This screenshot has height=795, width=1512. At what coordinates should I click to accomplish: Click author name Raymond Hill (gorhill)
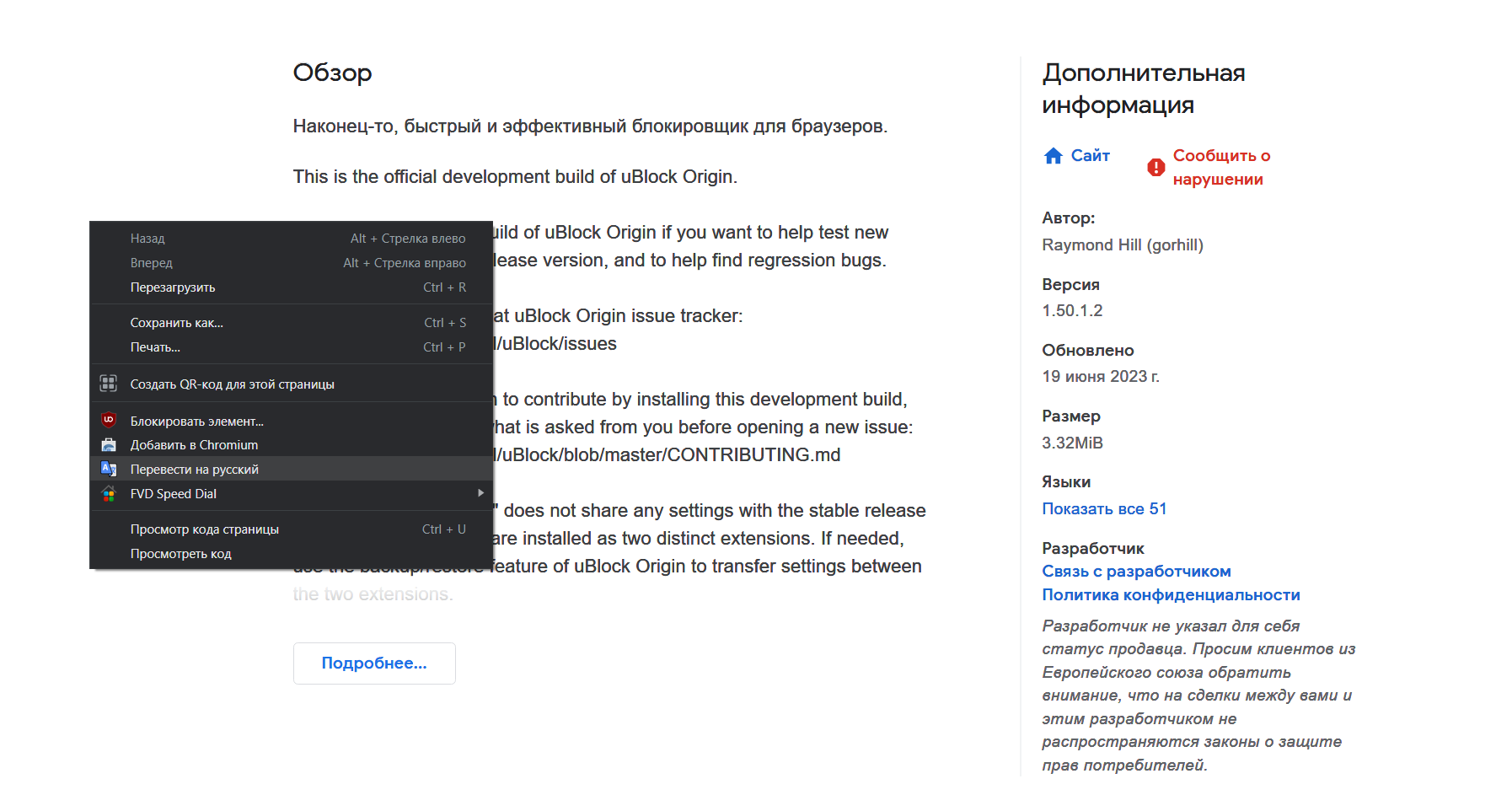(x=1123, y=245)
